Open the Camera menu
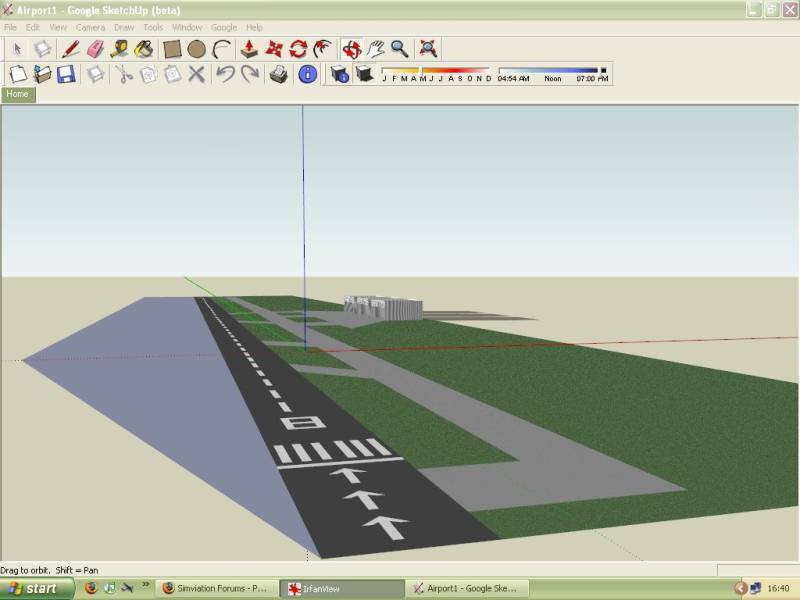The width and height of the screenshot is (800, 600). click(x=90, y=27)
